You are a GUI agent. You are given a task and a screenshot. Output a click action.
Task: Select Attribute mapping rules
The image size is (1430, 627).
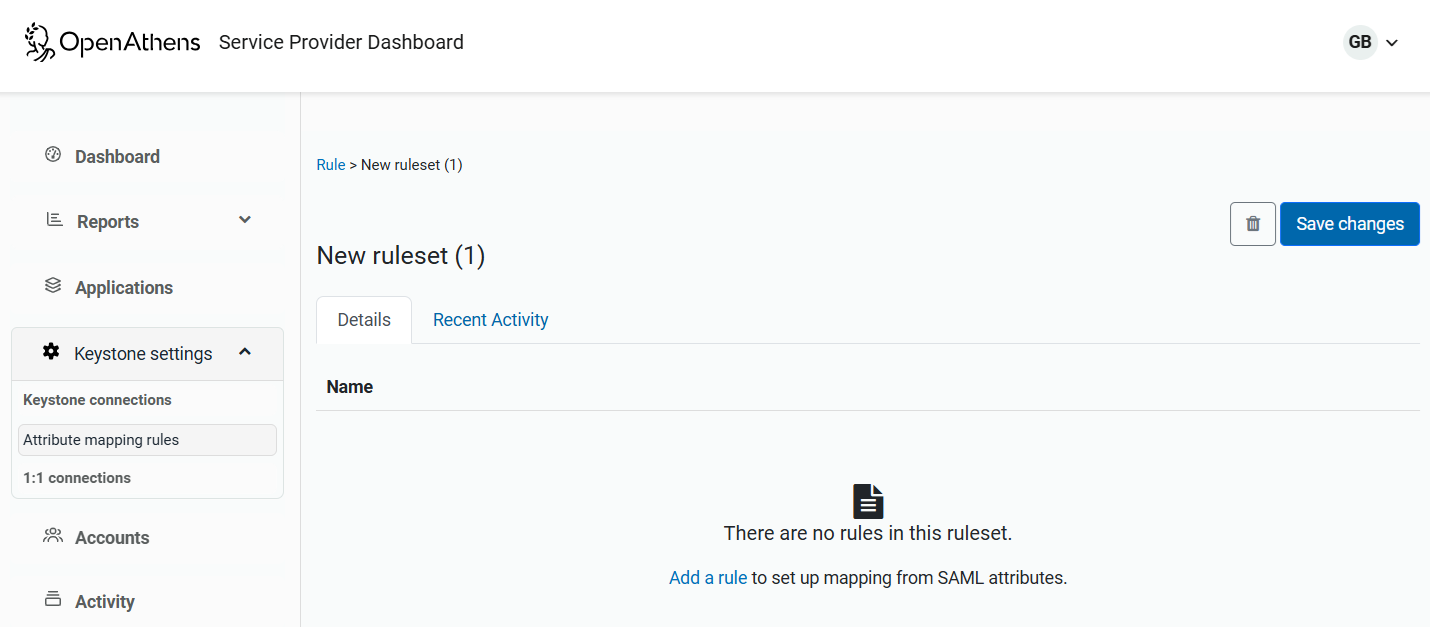pyautogui.click(x=100, y=439)
